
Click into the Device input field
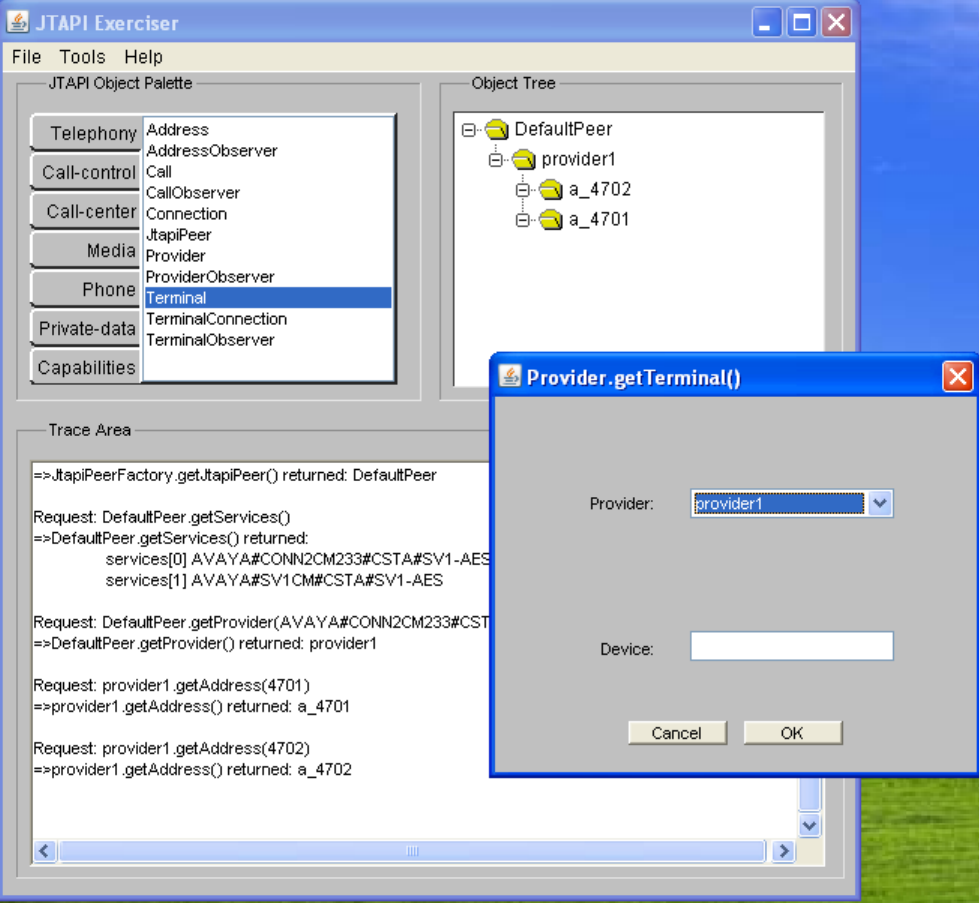791,646
